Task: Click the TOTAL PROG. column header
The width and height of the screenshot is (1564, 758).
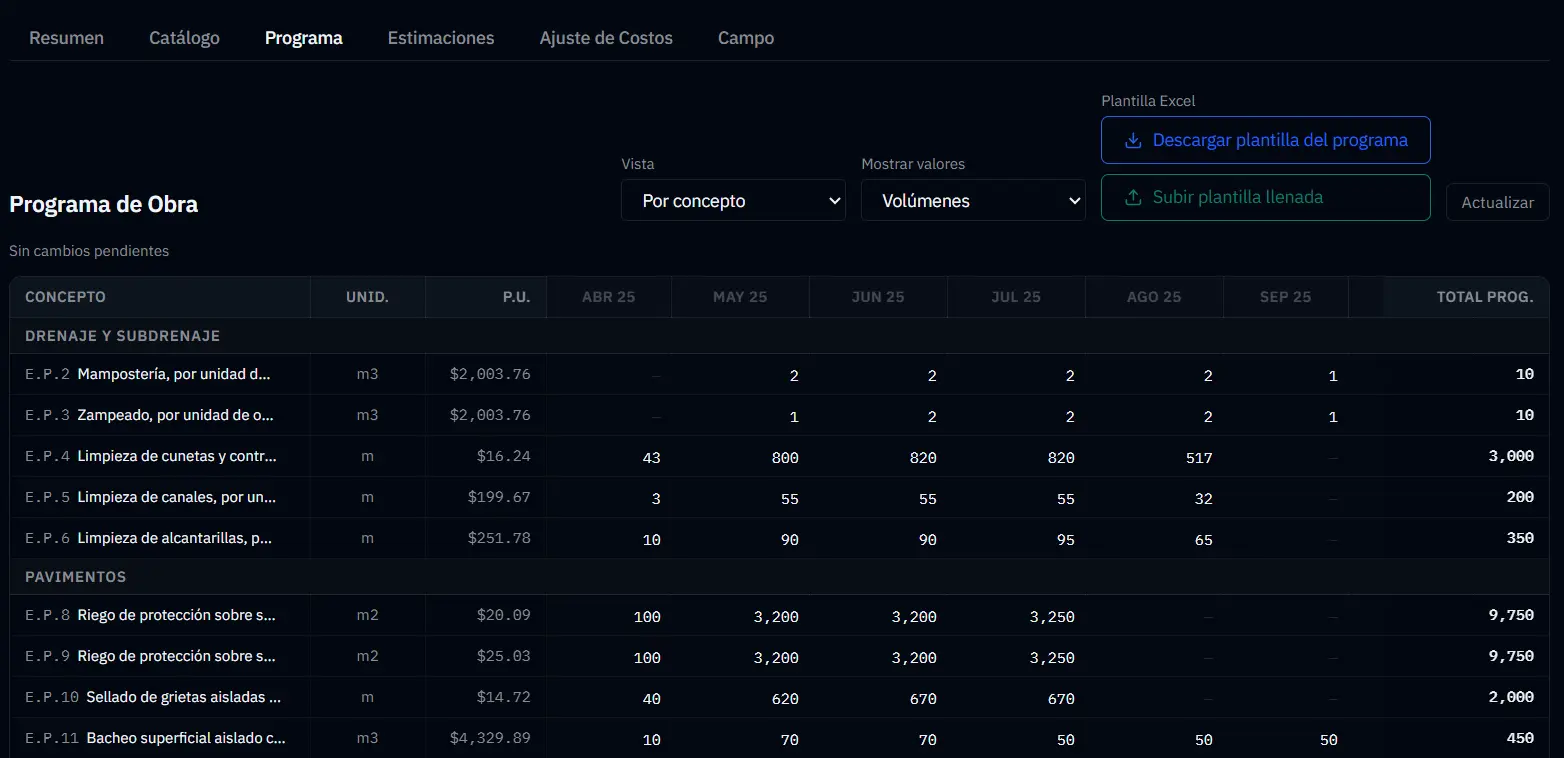Action: click(1484, 297)
